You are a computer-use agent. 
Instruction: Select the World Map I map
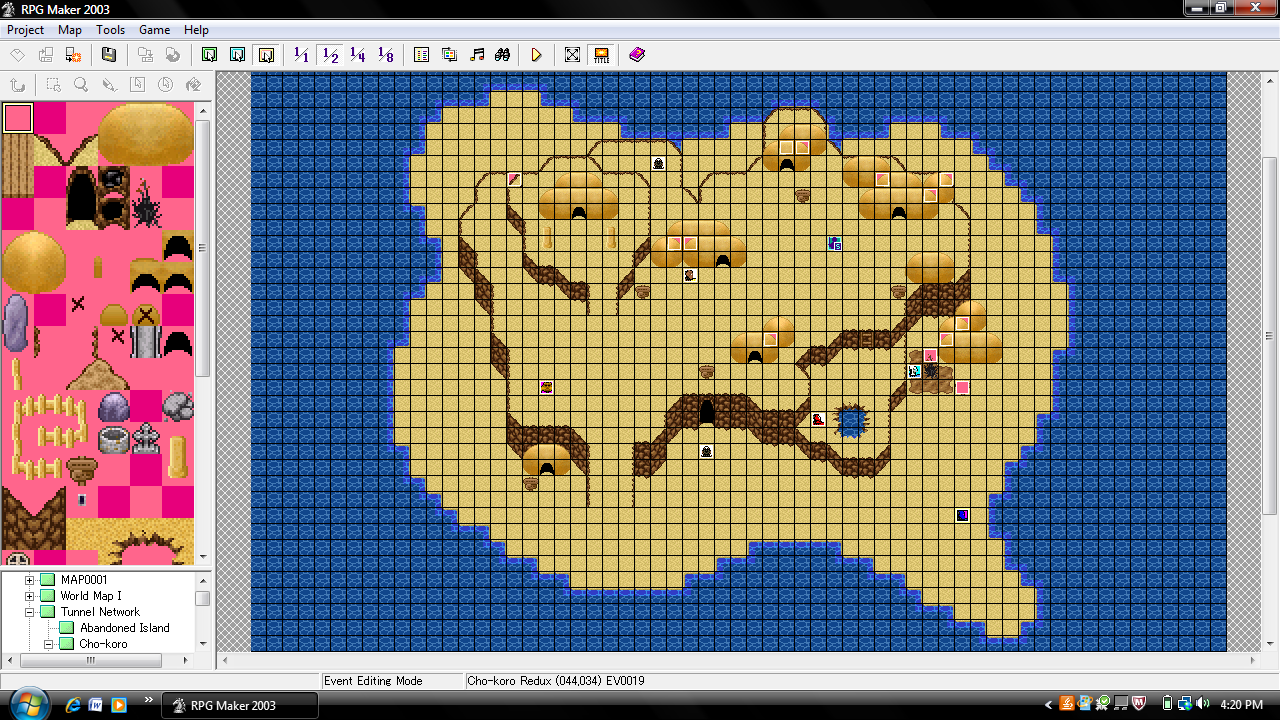(91, 596)
